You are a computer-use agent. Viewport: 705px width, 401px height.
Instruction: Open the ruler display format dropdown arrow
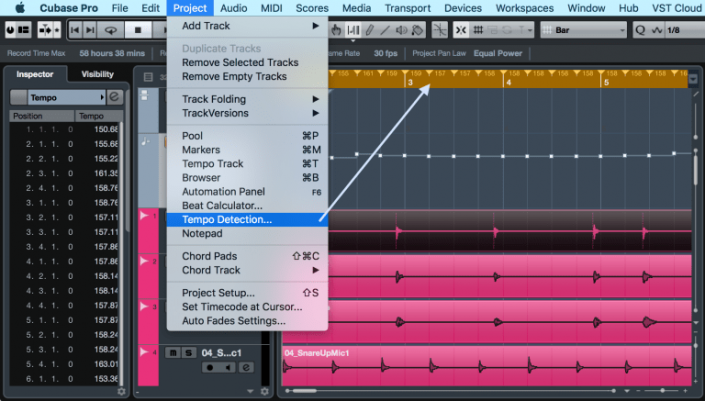pos(693,79)
